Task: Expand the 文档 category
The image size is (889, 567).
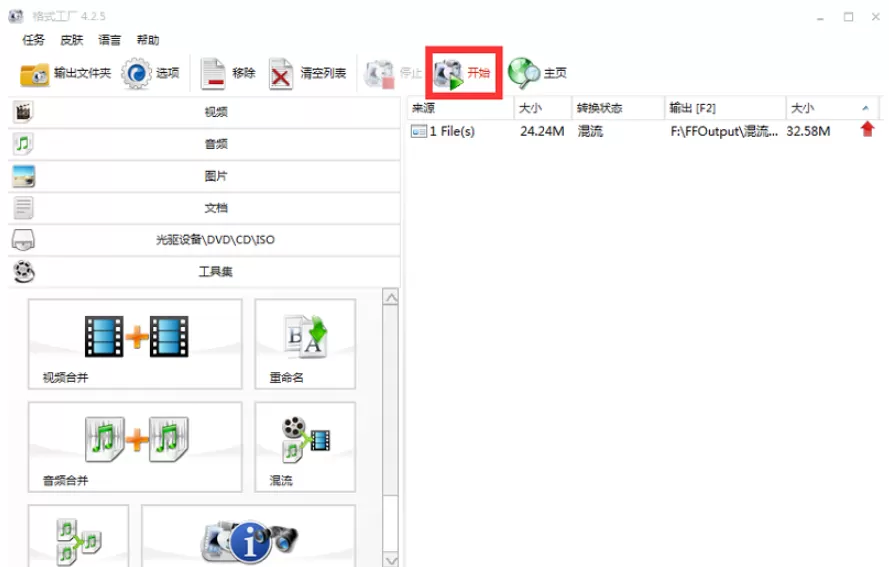Action: tap(204, 208)
